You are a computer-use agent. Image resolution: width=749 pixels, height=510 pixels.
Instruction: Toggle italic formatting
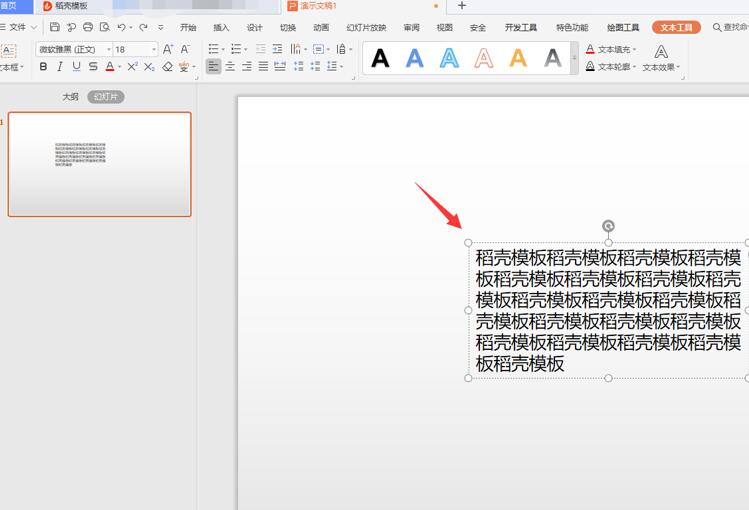tap(60, 66)
